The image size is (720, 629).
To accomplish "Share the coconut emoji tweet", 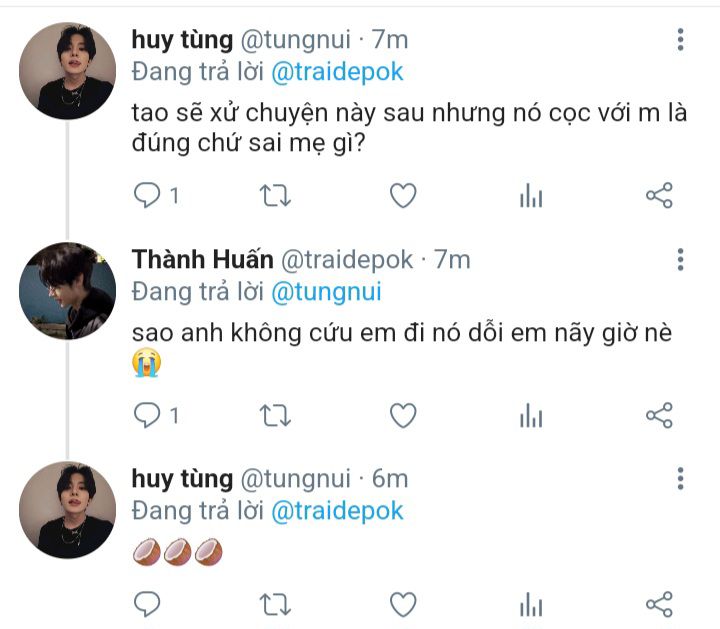I will [x=659, y=604].
